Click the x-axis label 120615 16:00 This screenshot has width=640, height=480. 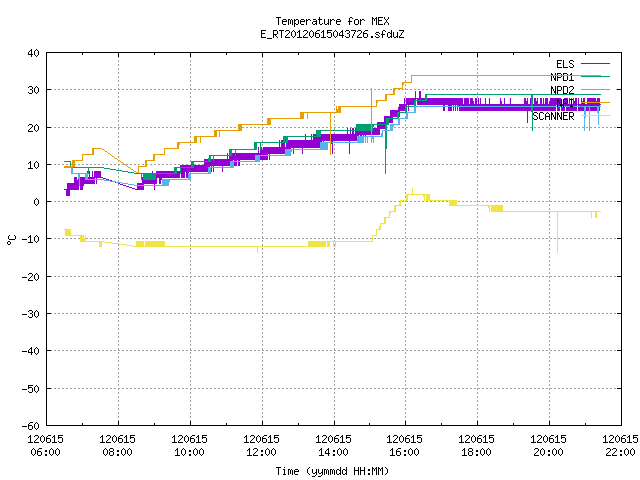click(404, 446)
